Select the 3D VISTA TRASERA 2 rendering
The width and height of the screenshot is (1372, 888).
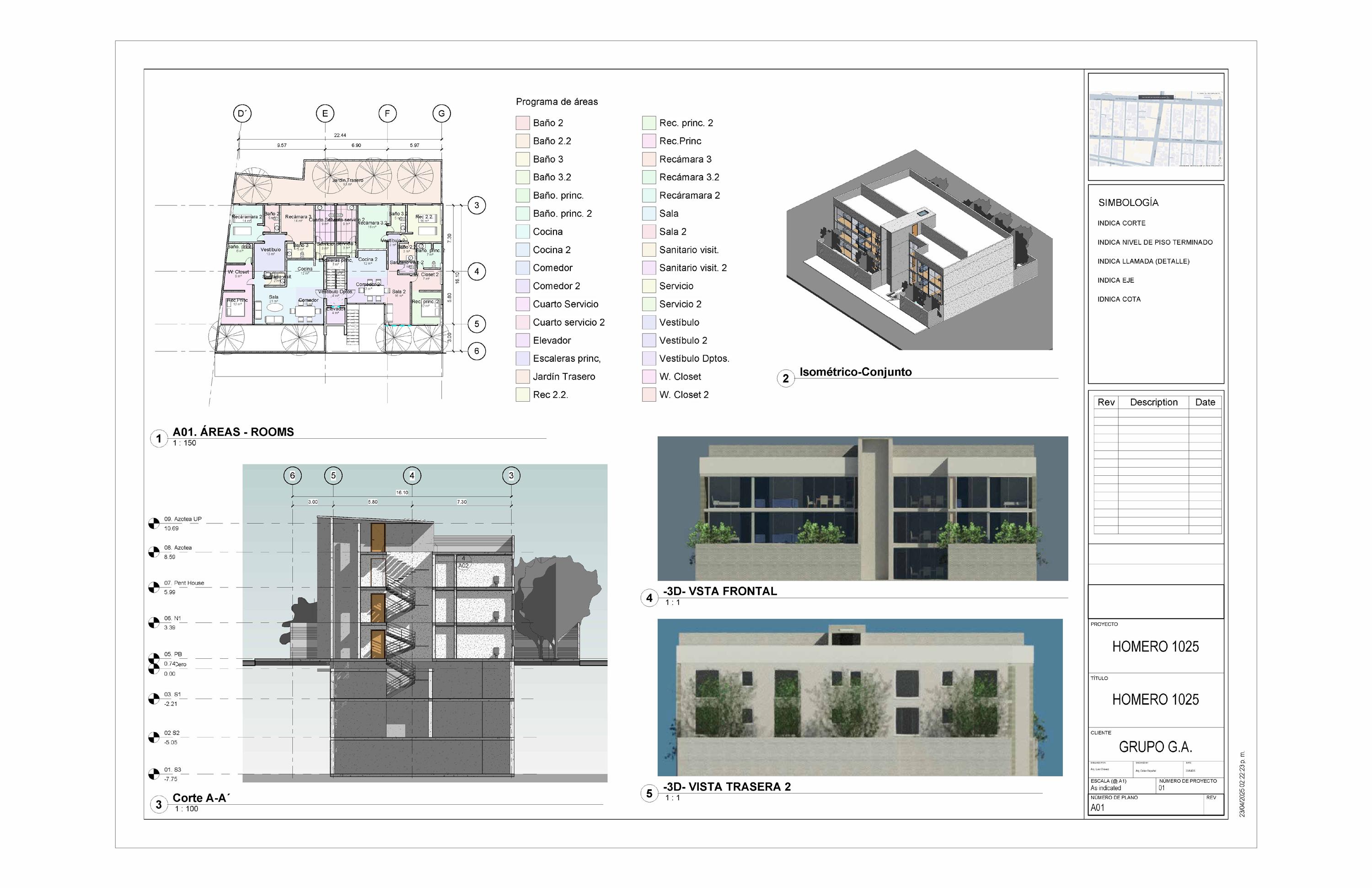pos(859,698)
